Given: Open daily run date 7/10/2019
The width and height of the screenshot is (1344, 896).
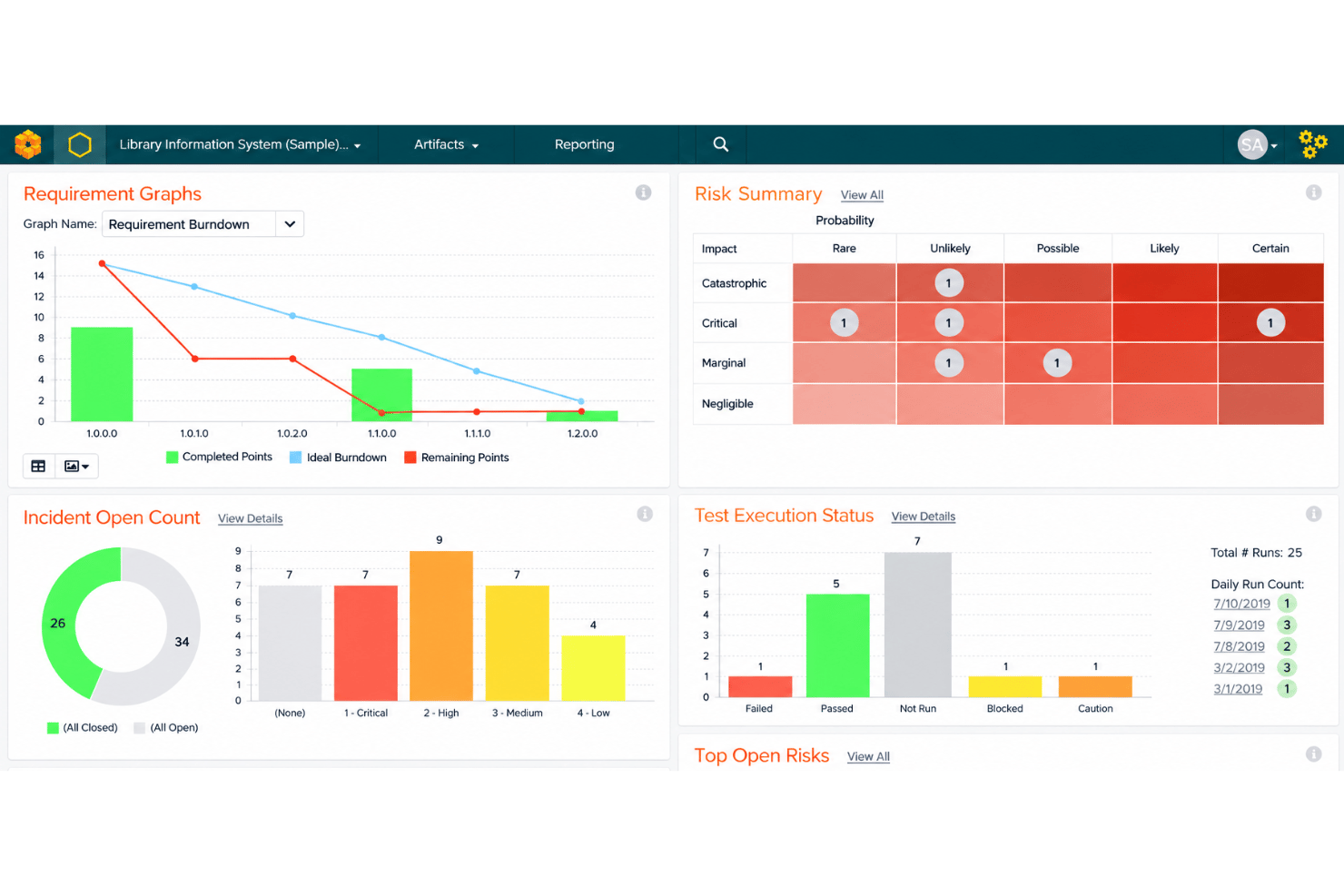Looking at the screenshot, I should coord(1241,604).
